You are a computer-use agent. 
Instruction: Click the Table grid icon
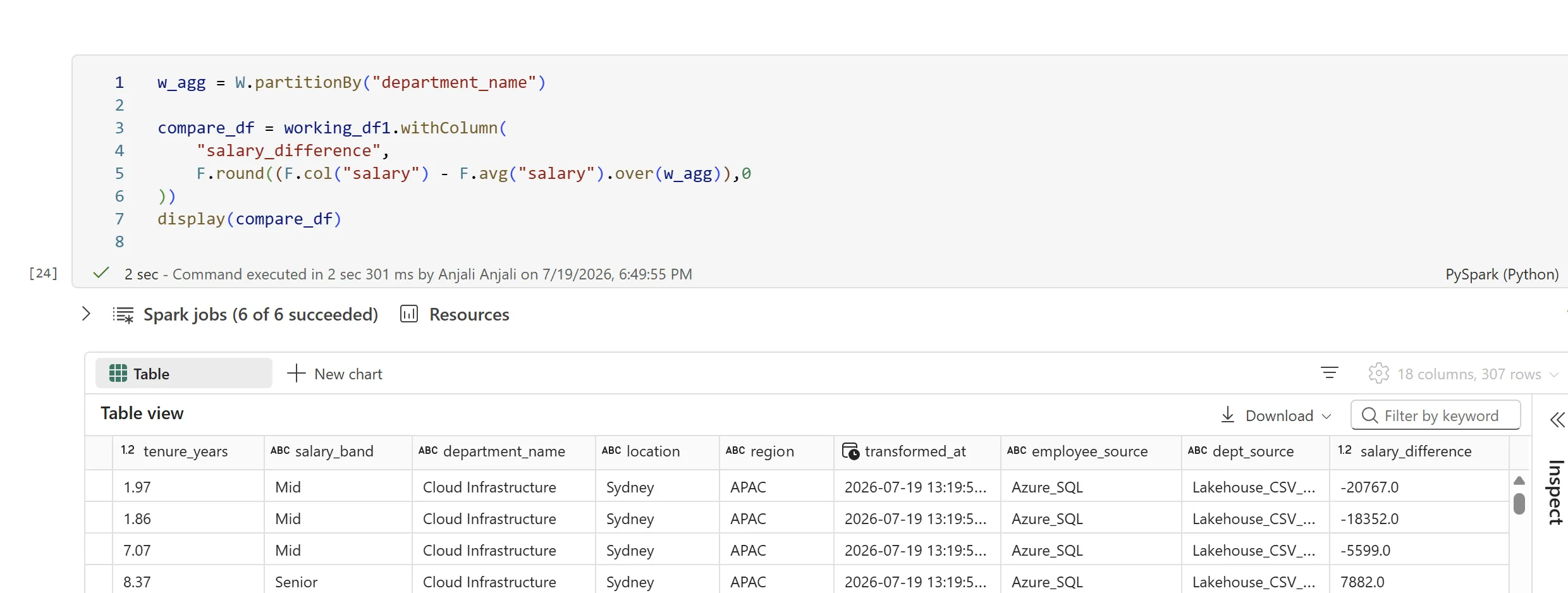(118, 374)
